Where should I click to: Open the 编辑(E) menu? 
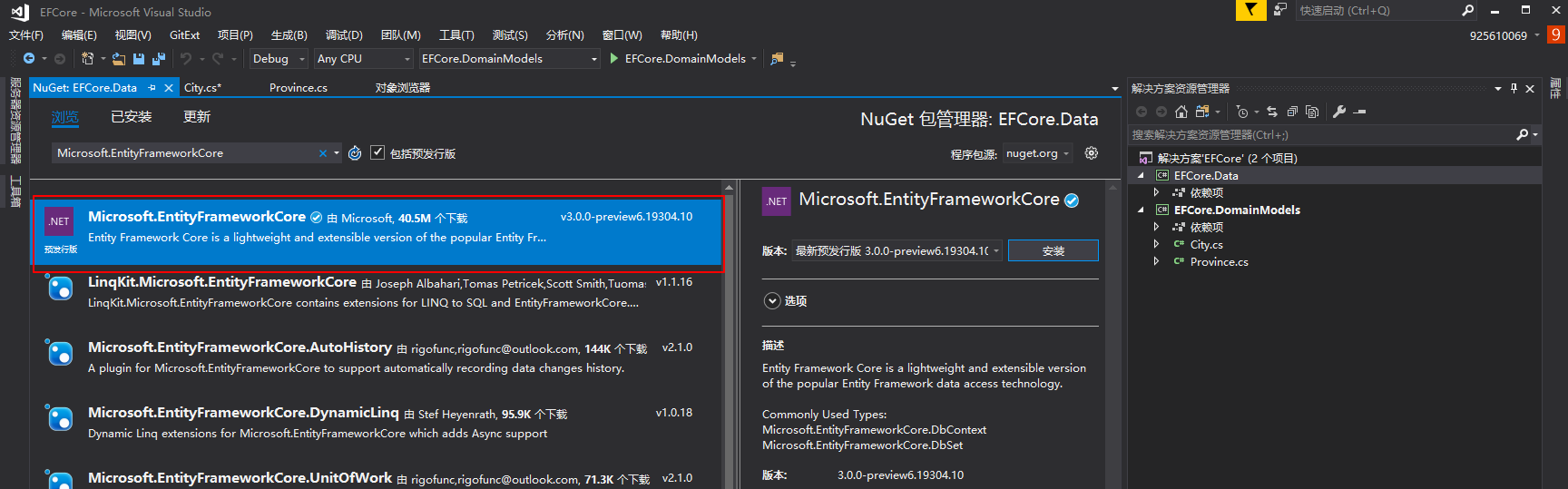pyautogui.click(x=79, y=35)
